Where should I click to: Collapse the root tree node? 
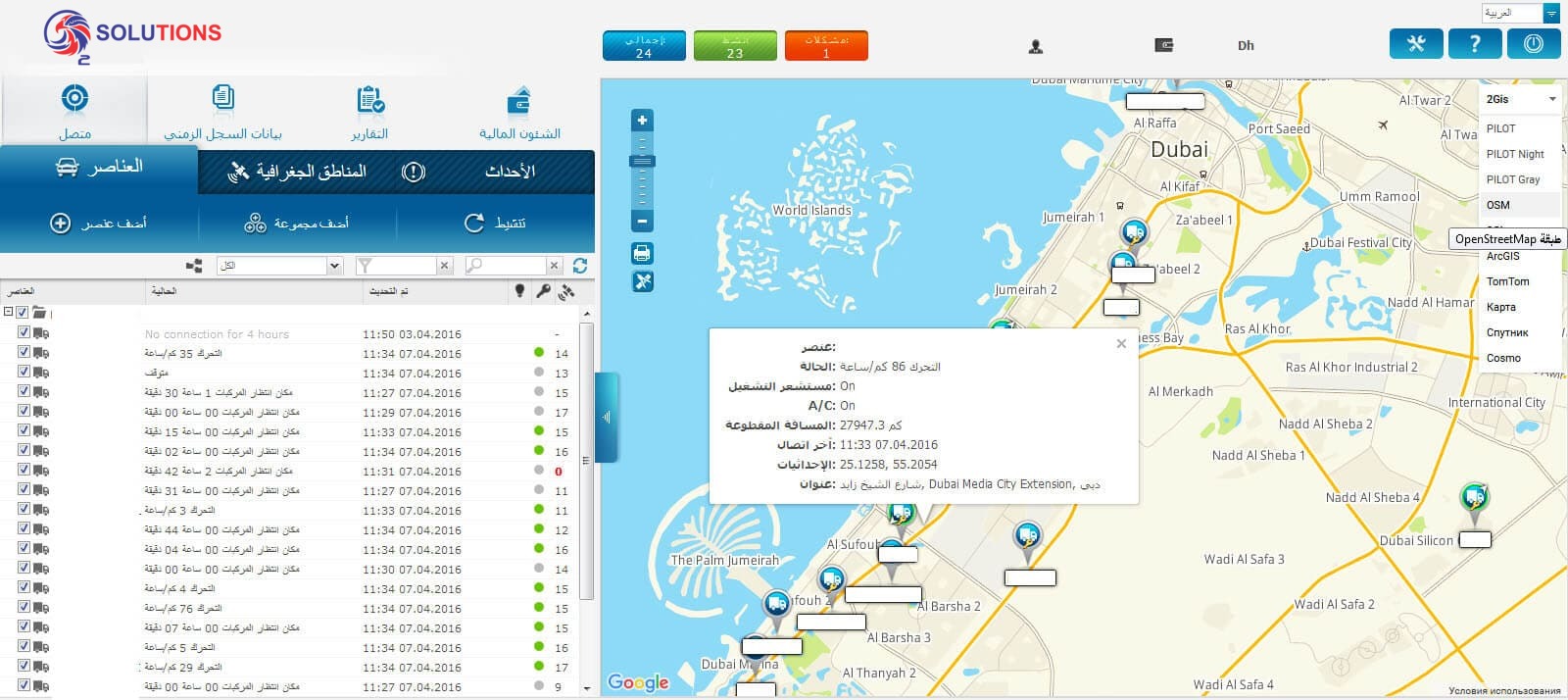click(x=8, y=313)
